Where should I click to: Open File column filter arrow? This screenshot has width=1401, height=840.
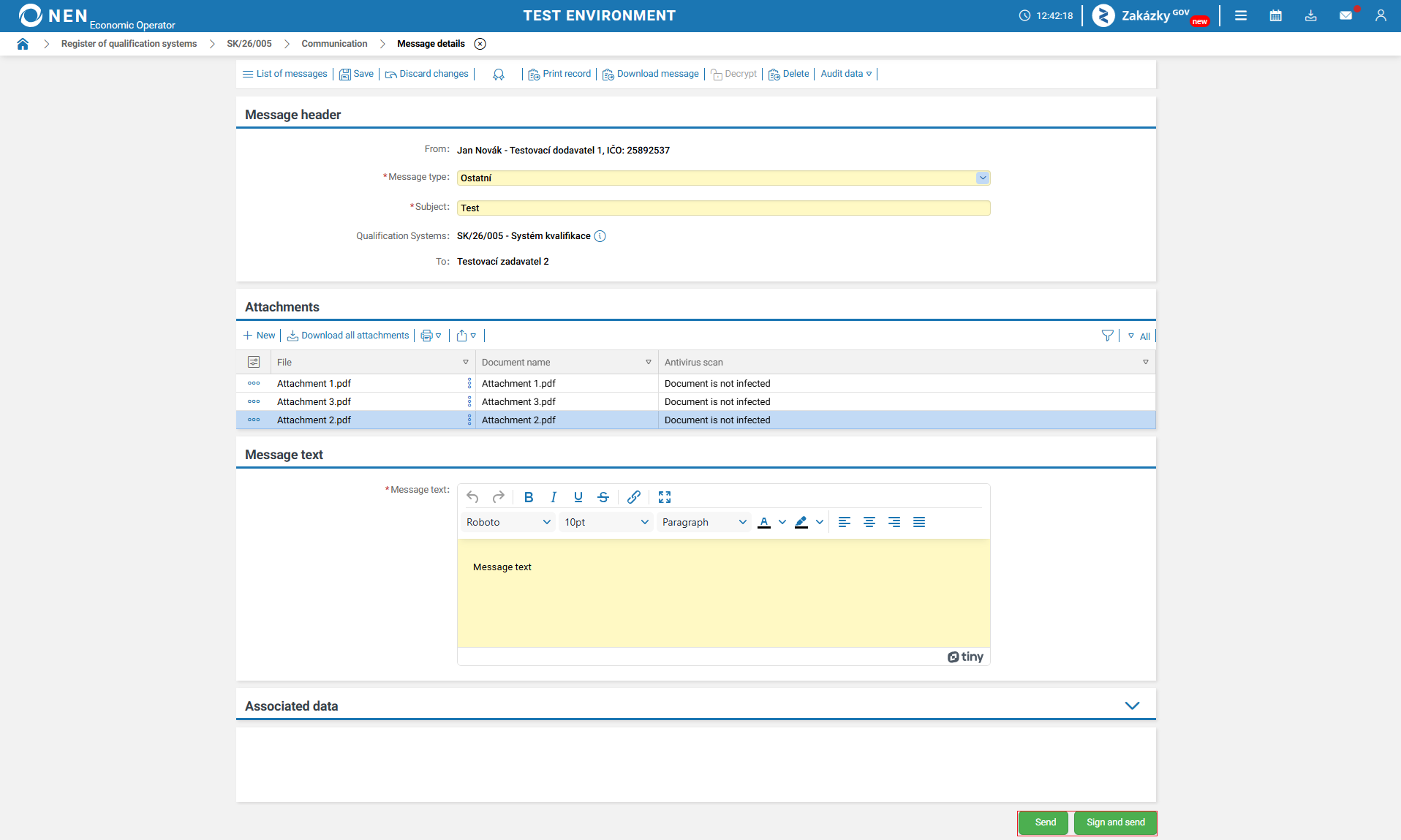[466, 362]
